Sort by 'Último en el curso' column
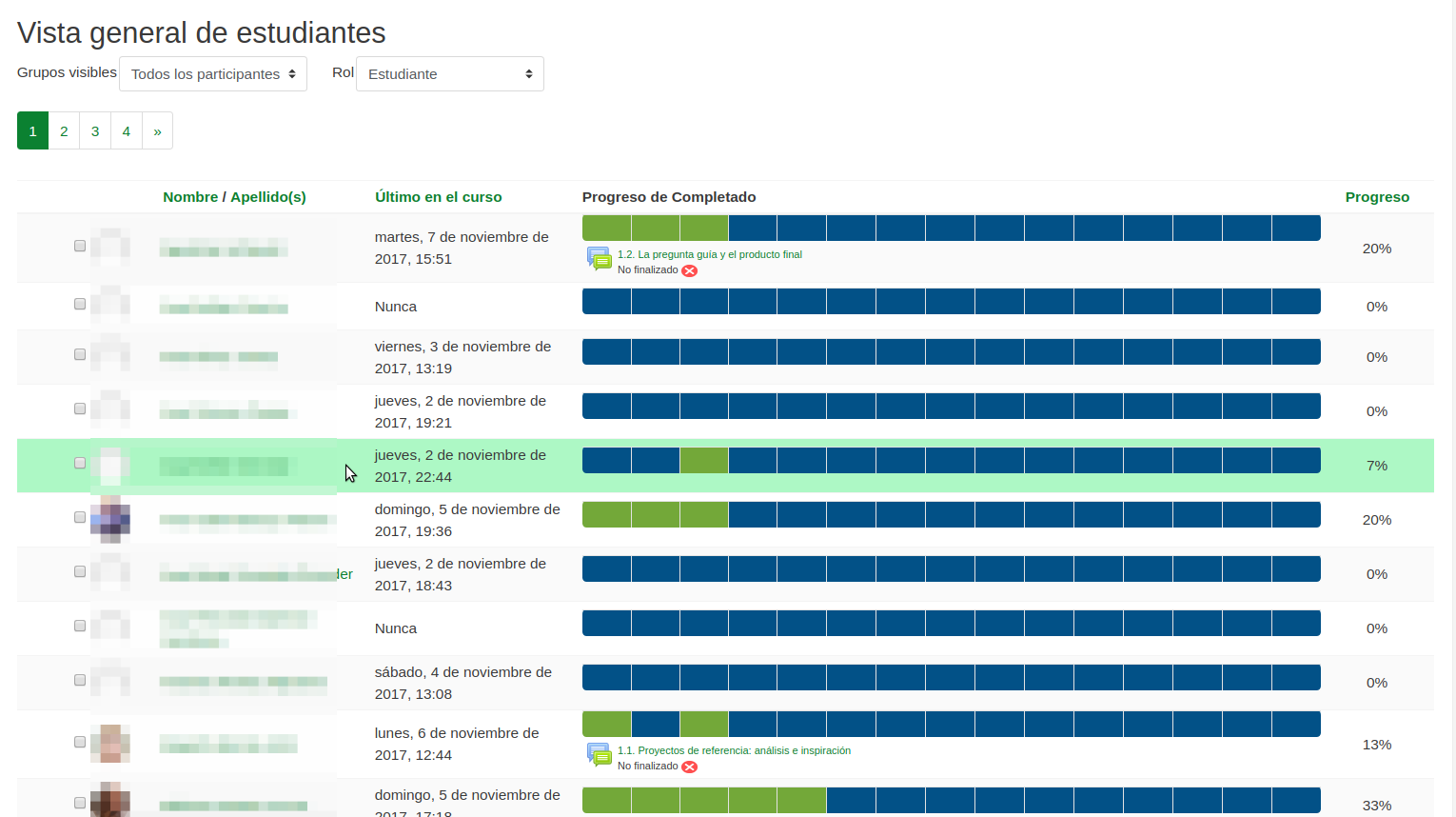Screen dimensions: 1456x817 pyautogui.click(x=438, y=197)
